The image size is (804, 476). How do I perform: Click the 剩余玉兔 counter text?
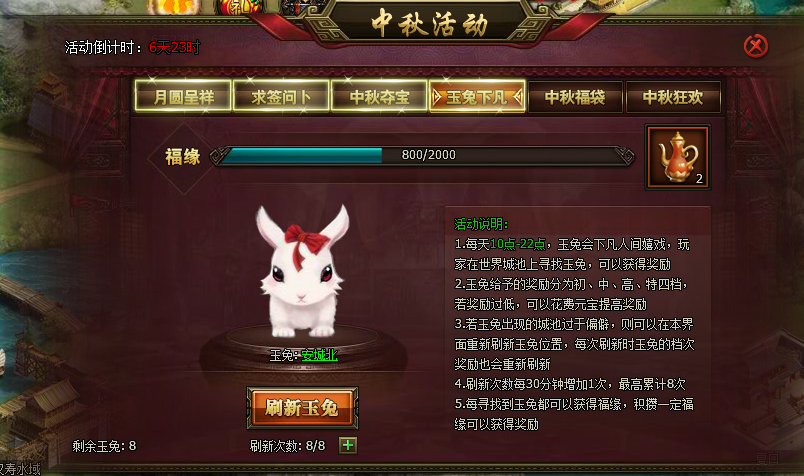pos(104,446)
